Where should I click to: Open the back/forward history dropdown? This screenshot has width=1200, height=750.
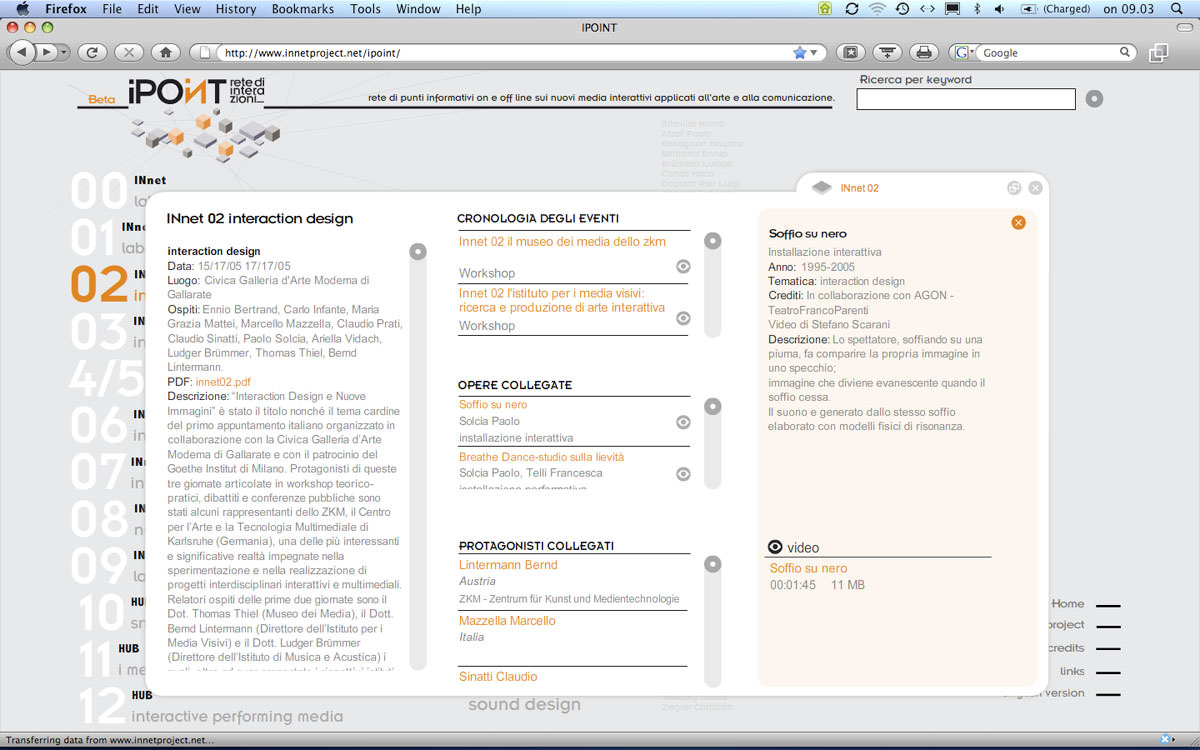click(x=64, y=52)
